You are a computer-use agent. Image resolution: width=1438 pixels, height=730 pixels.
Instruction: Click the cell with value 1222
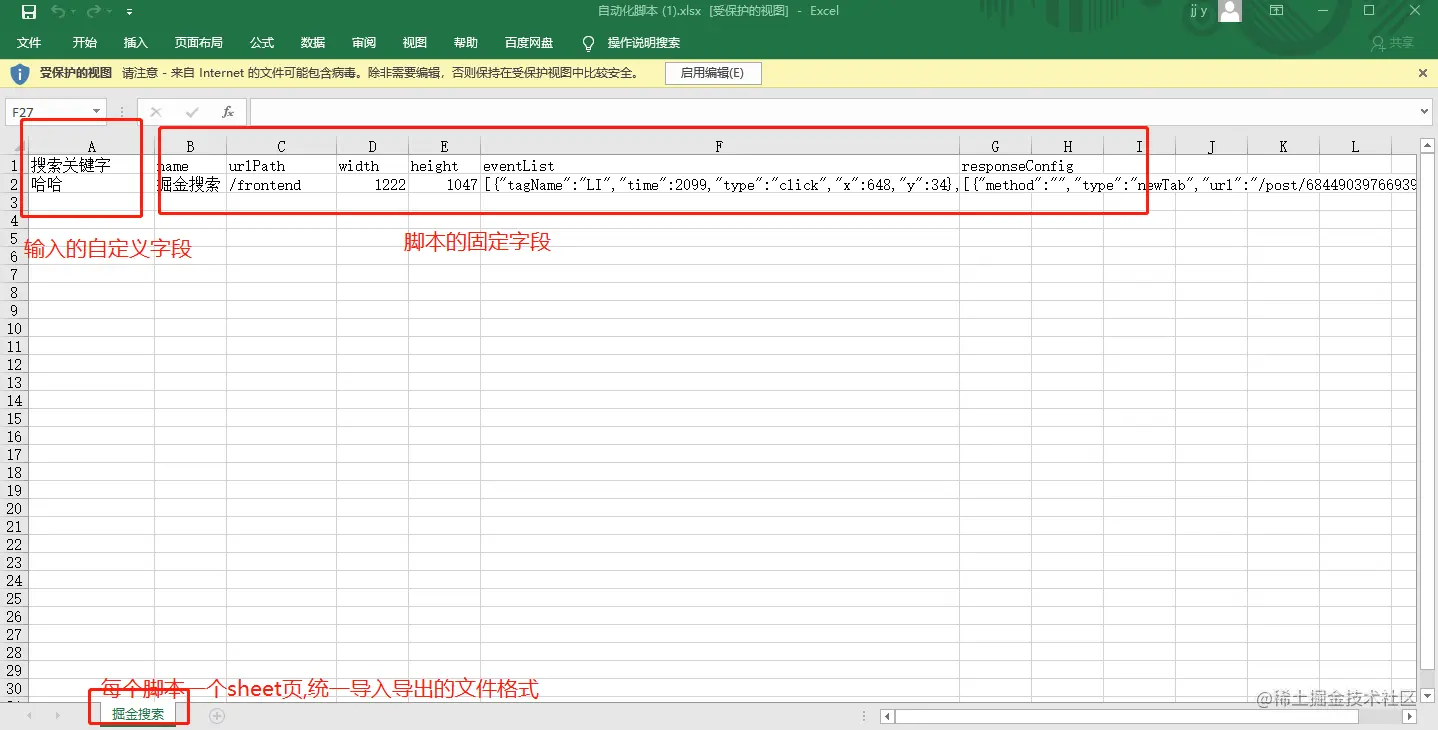[x=372, y=184]
